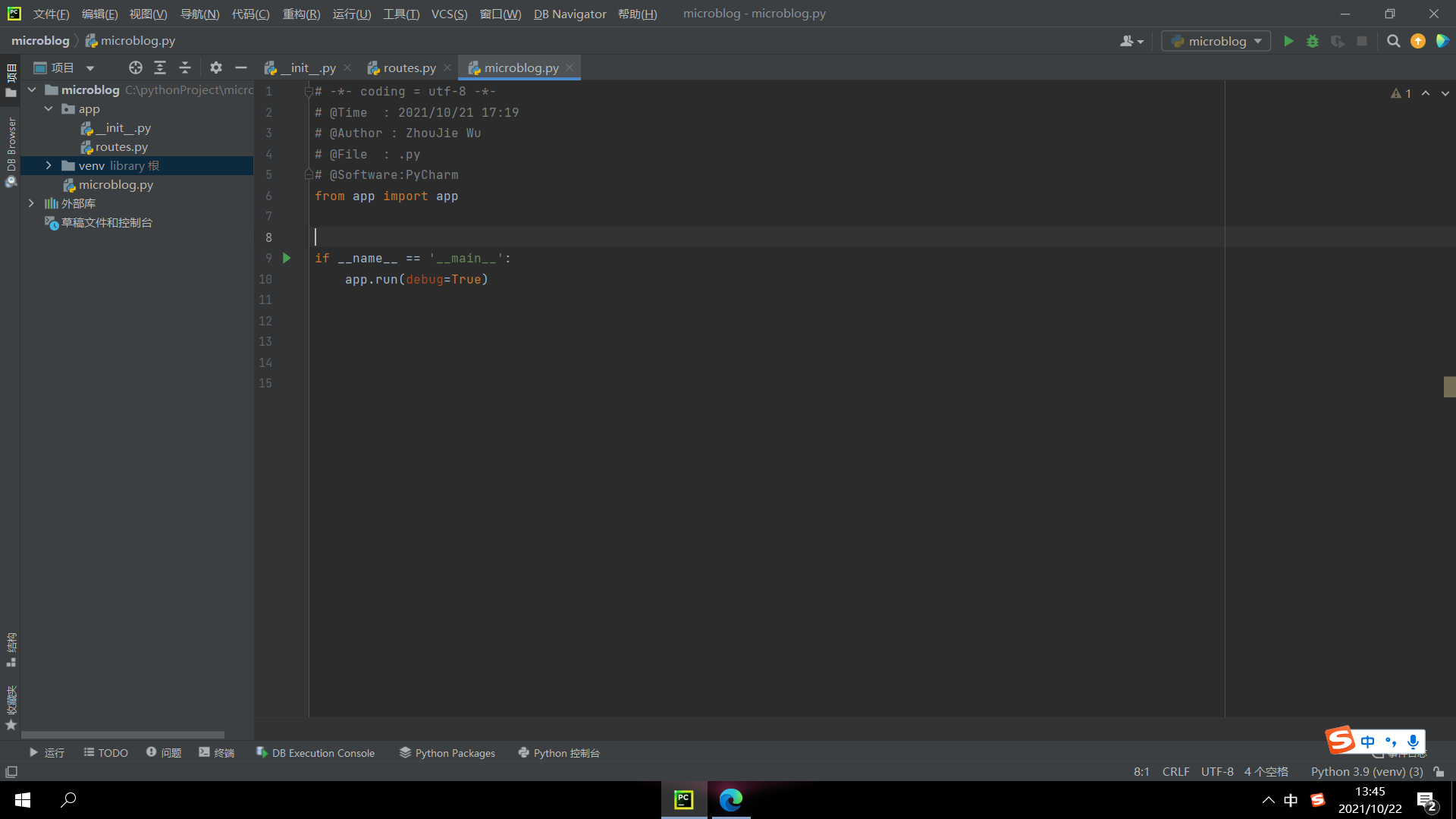Click the locate current file target icon
This screenshot has height=819, width=1456.
[x=135, y=68]
